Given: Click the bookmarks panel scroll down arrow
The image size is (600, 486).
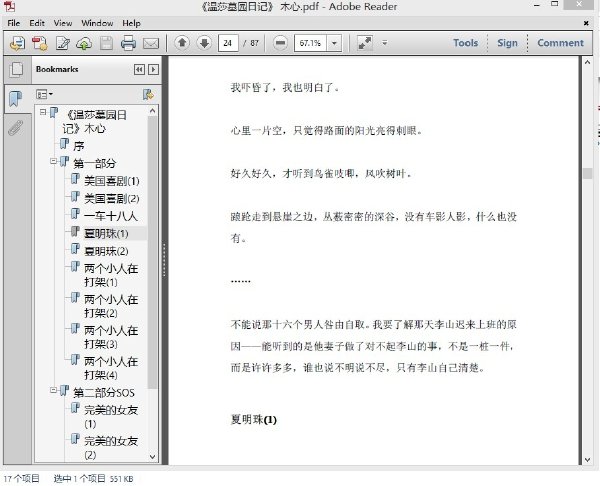Looking at the screenshot, I should (x=152, y=457).
